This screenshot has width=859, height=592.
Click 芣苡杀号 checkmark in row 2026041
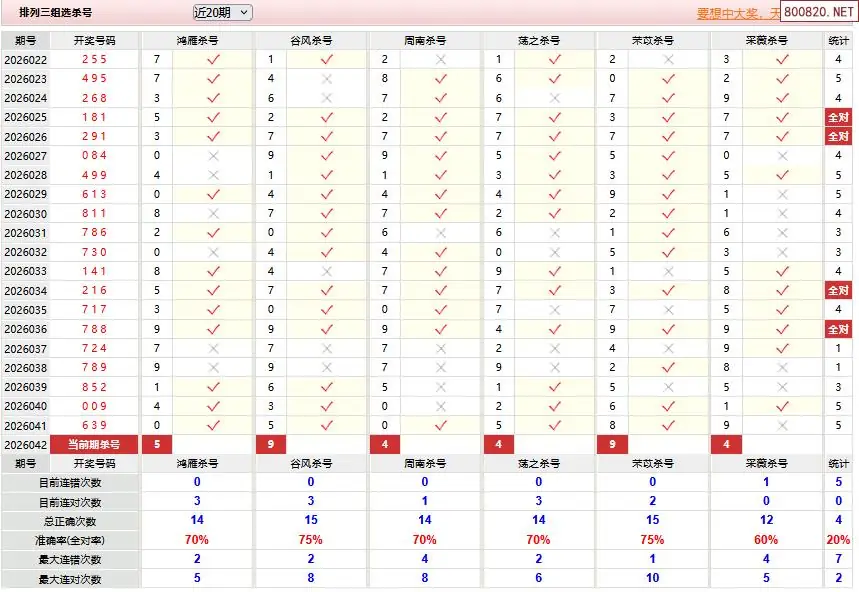coord(669,425)
